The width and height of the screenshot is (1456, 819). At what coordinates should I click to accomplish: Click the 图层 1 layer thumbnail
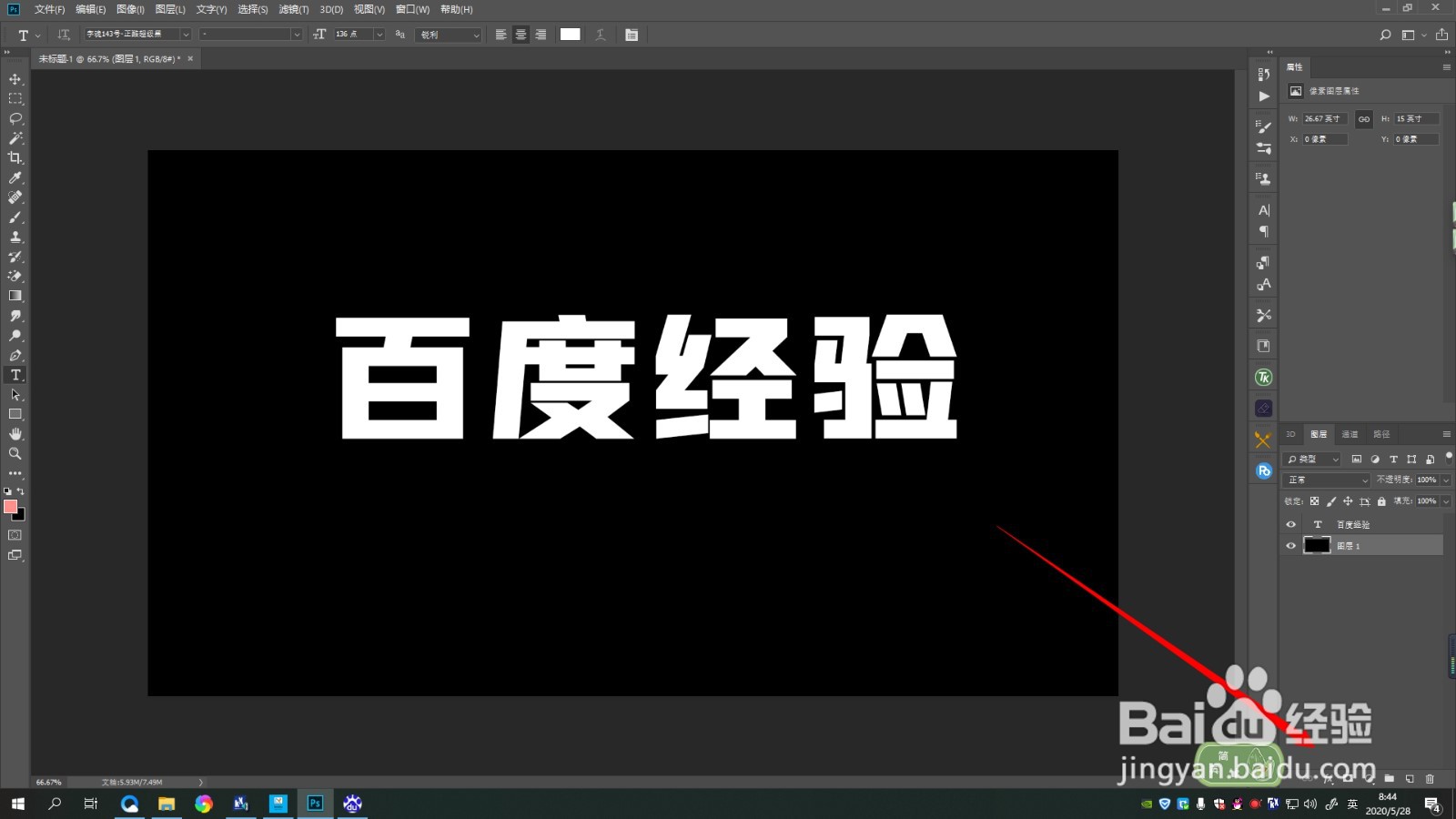1317,546
